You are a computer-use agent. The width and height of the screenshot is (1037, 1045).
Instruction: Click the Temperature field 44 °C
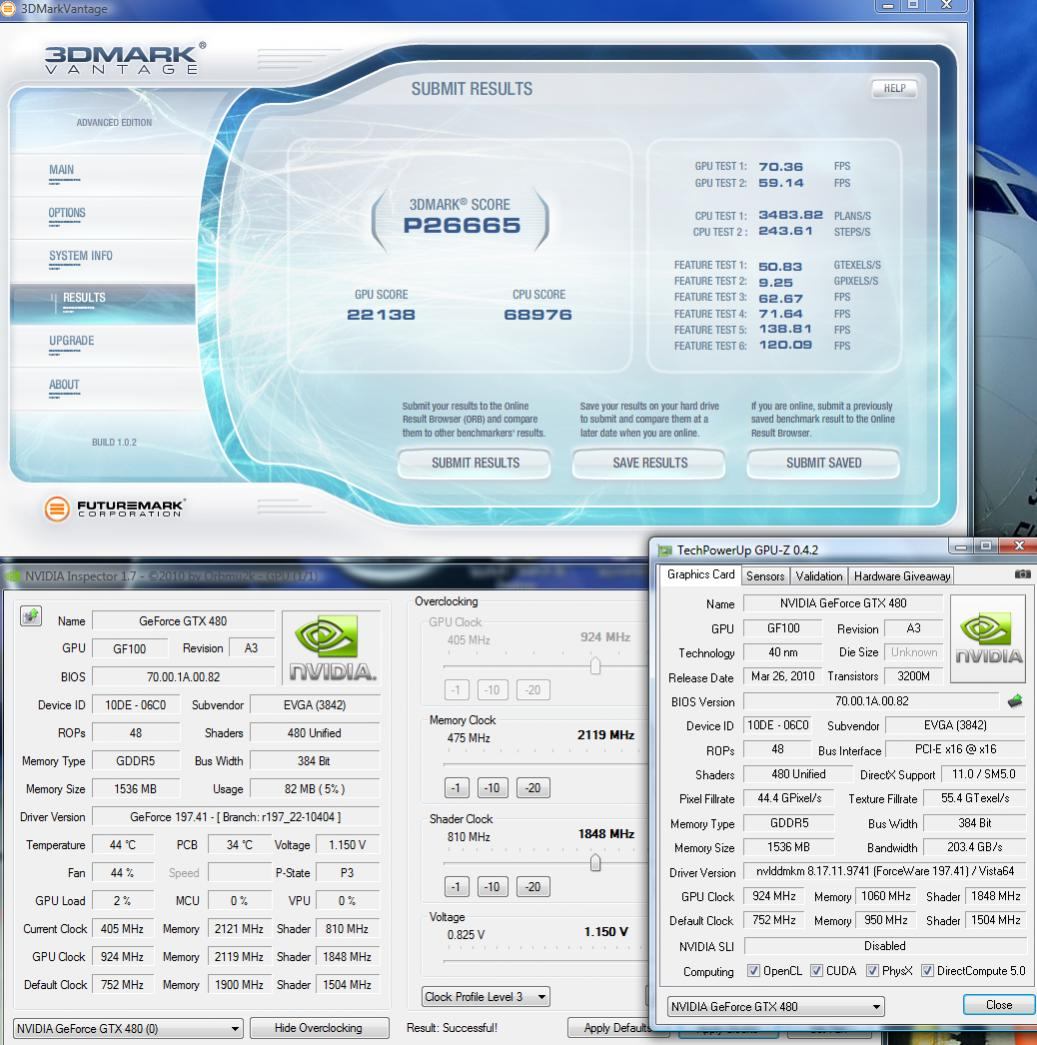123,844
